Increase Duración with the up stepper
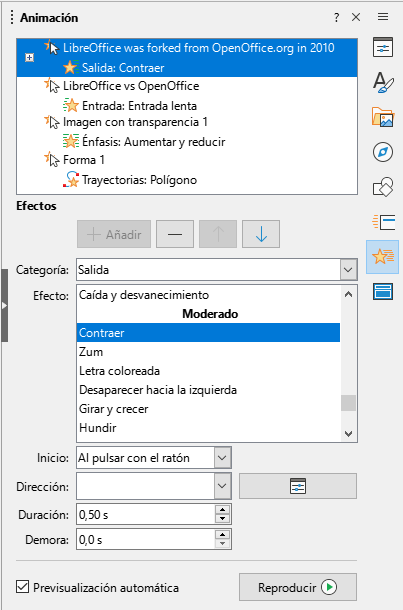This screenshot has height=610, width=403. click(222, 510)
